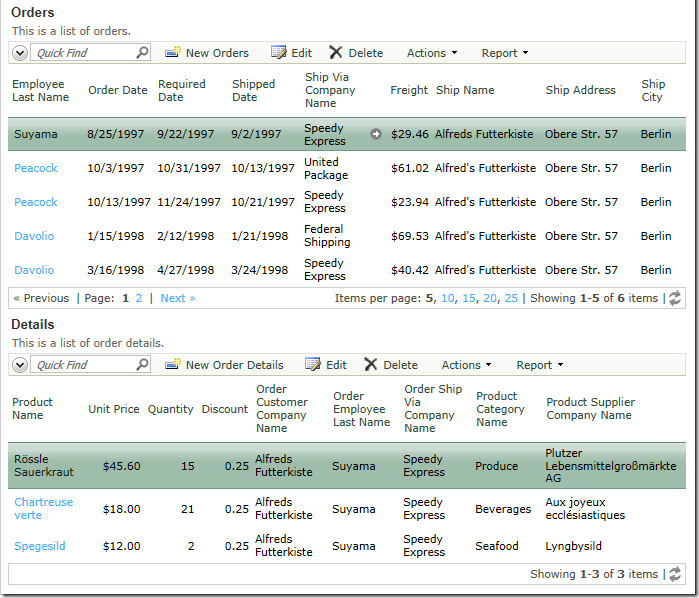Sort Details by Discount header
Viewport: 699px width, 598px height.
coord(224,409)
